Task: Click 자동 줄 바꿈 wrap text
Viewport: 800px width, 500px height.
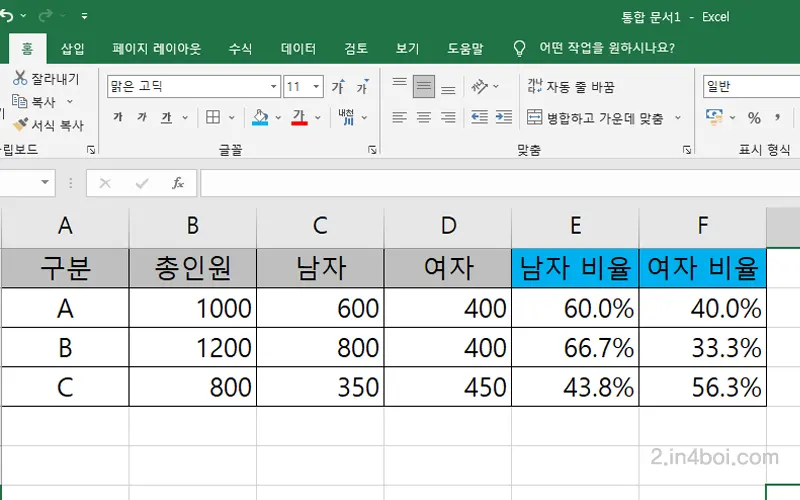Action: click(571, 87)
